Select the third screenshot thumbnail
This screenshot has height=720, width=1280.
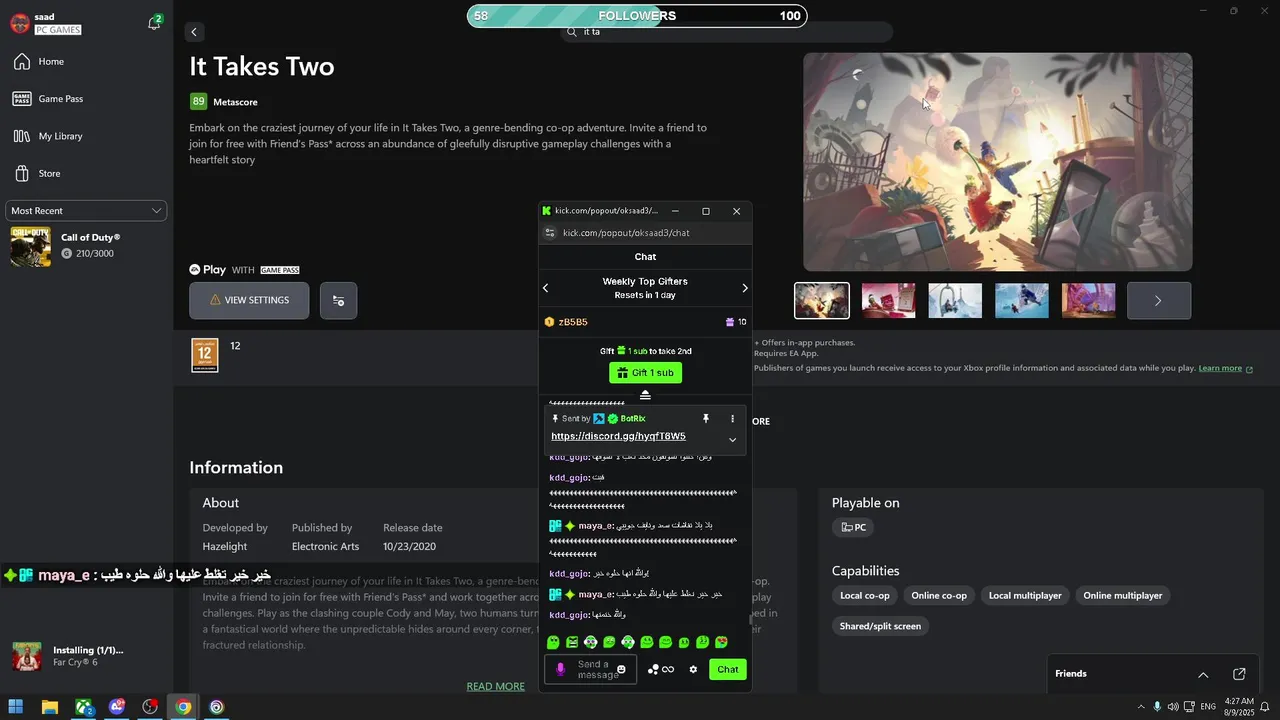click(x=955, y=300)
